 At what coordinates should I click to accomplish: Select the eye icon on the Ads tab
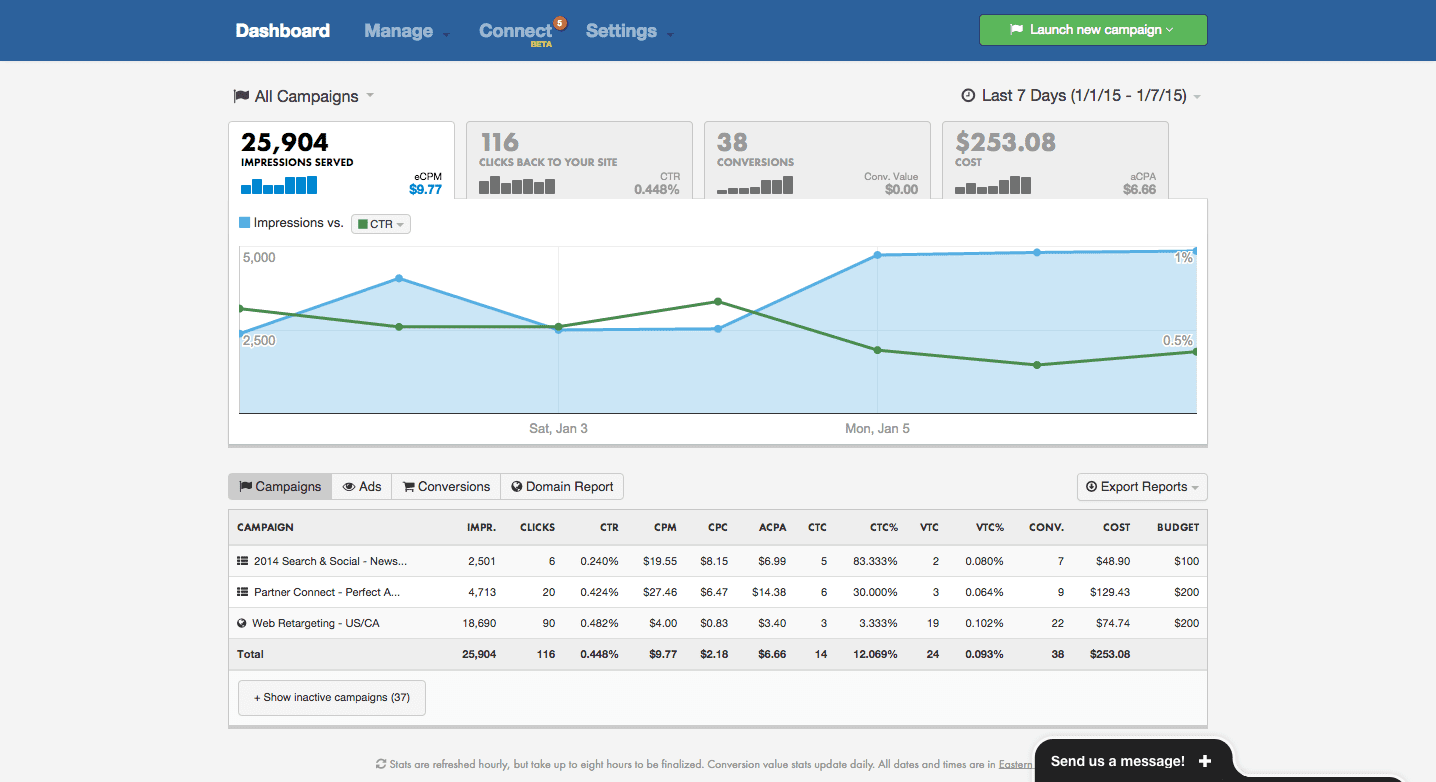[346, 486]
